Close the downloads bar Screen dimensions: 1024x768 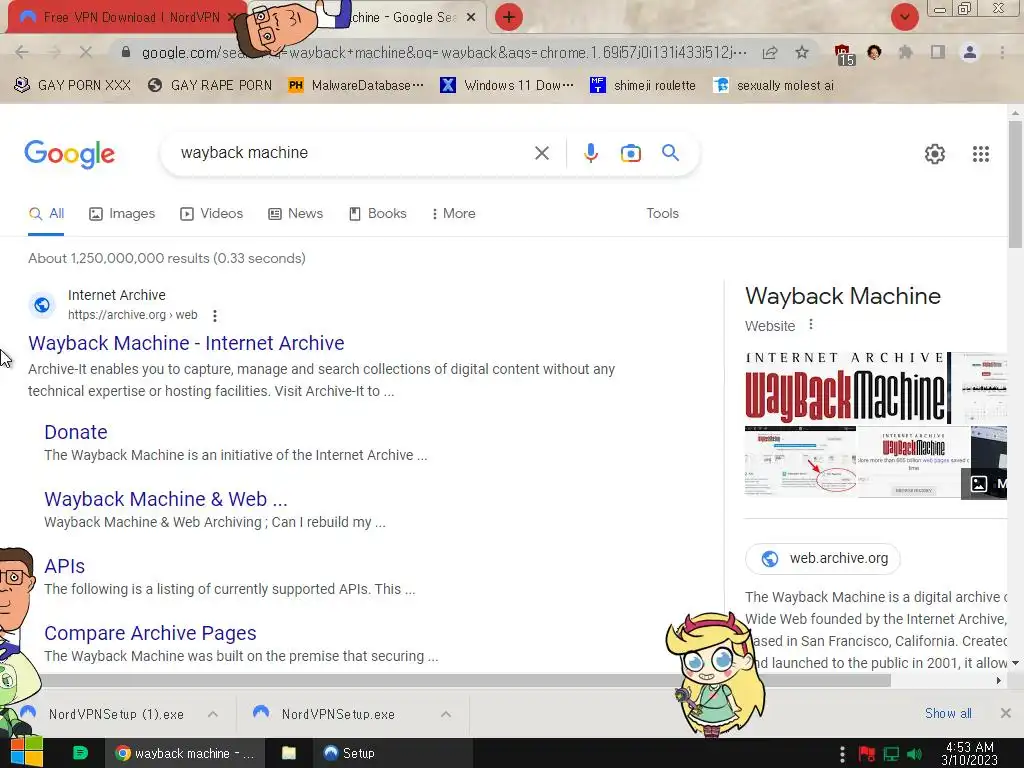click(x=1006, y=713)
